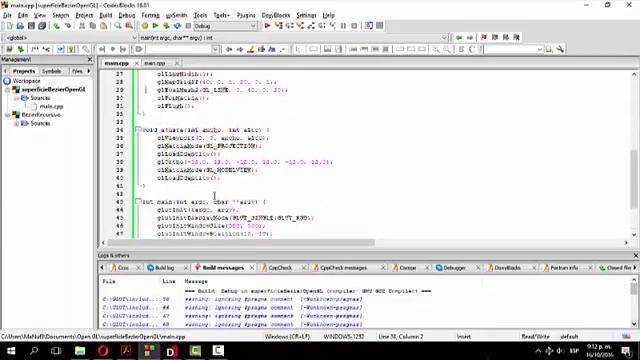Select Sources folder under BezierRecursivo
The image size is (640, 360).
click(40, 123)
